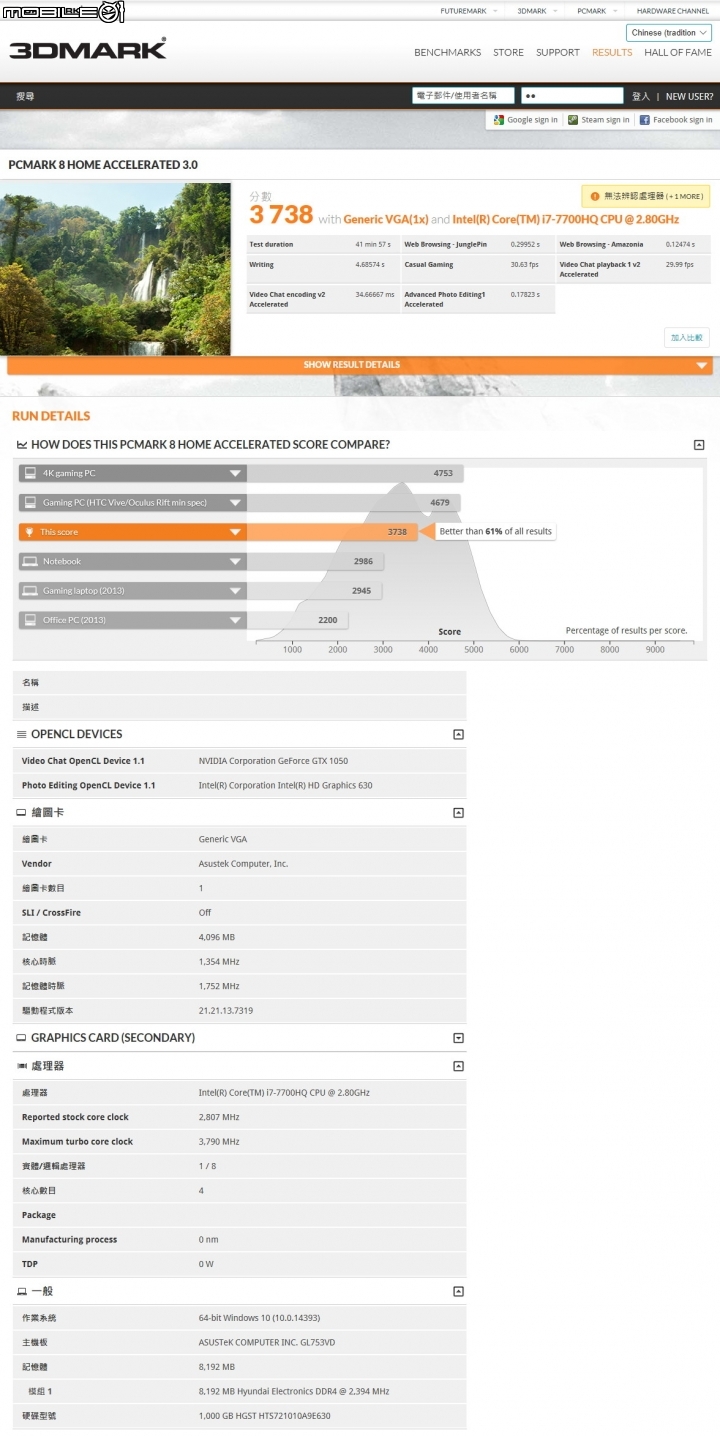Screen dimensions: 720x1436
Task: Open the 3DMark logo homepage
Action: pos(88,48)
